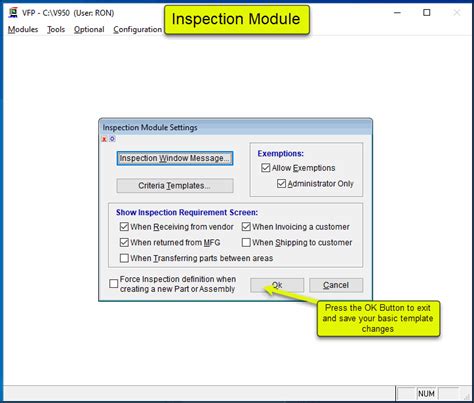Click the red x icon in settings dialog

coord(104,139)
